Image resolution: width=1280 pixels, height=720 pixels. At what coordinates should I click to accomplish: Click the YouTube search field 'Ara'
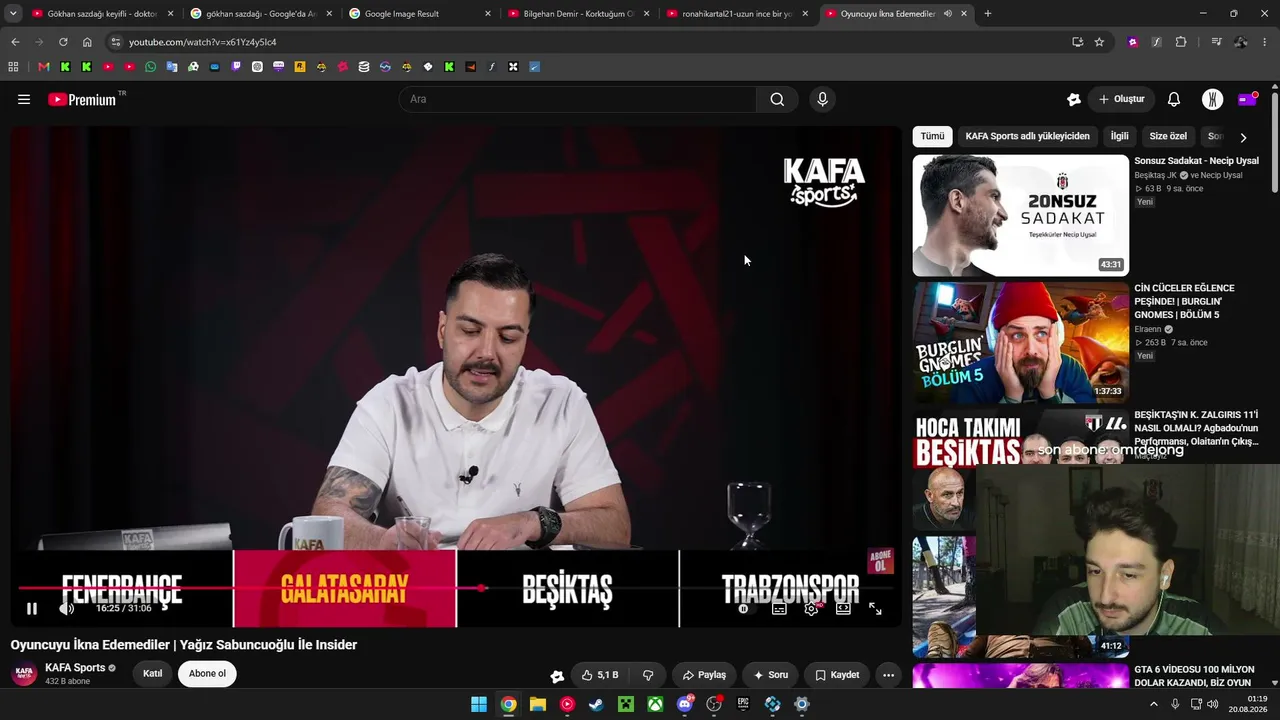(x=578, y=99)
